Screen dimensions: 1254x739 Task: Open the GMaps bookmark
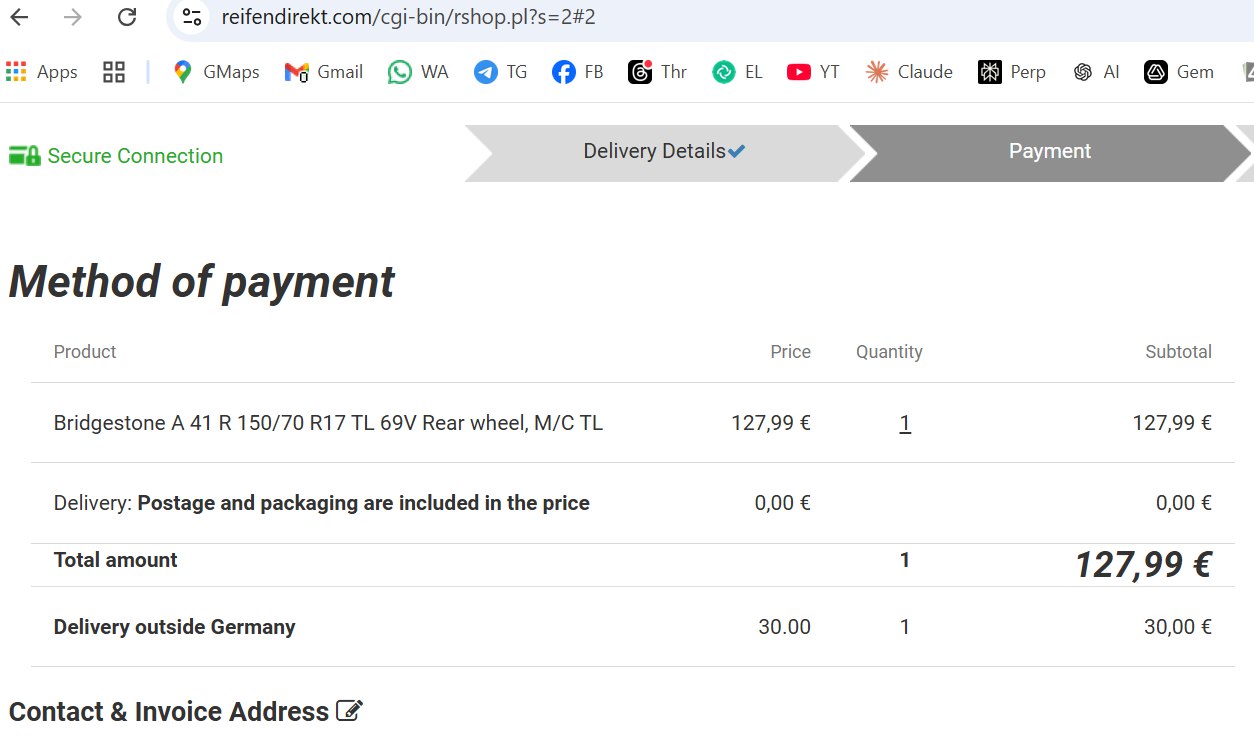coord(215,72)
